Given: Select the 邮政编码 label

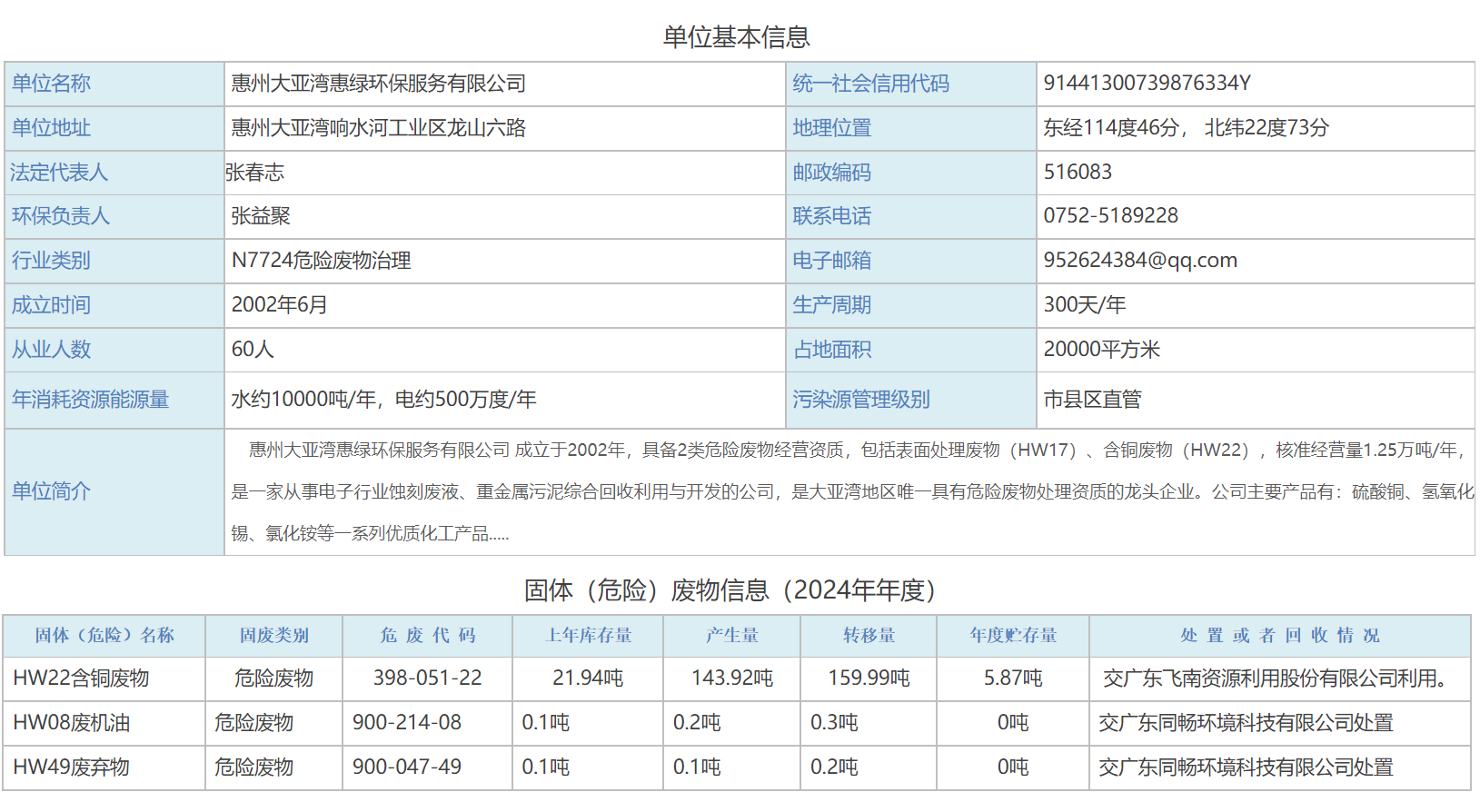Looking at the screenshot, I should point(831,173).
